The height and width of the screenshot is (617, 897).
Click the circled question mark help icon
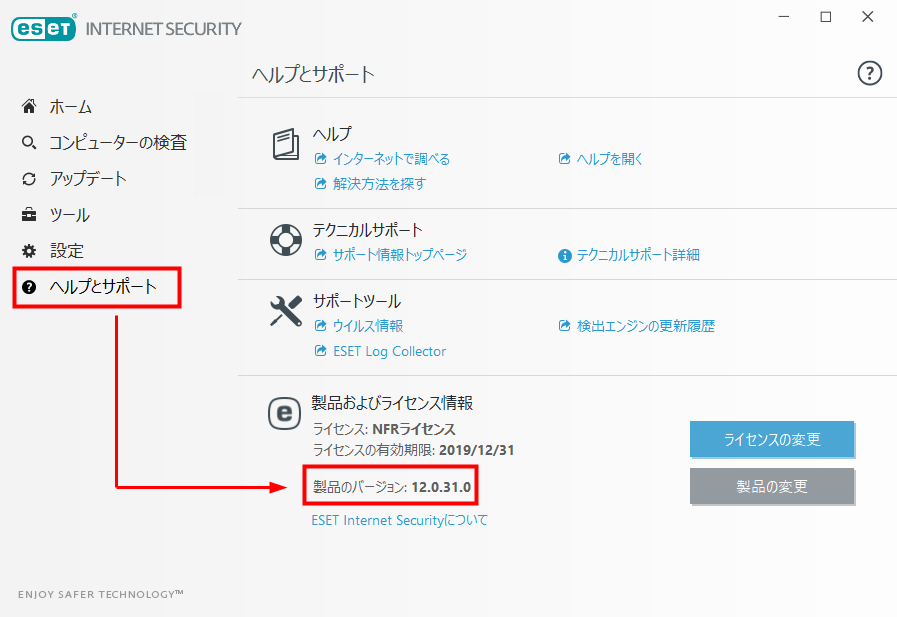pos(870,73)
